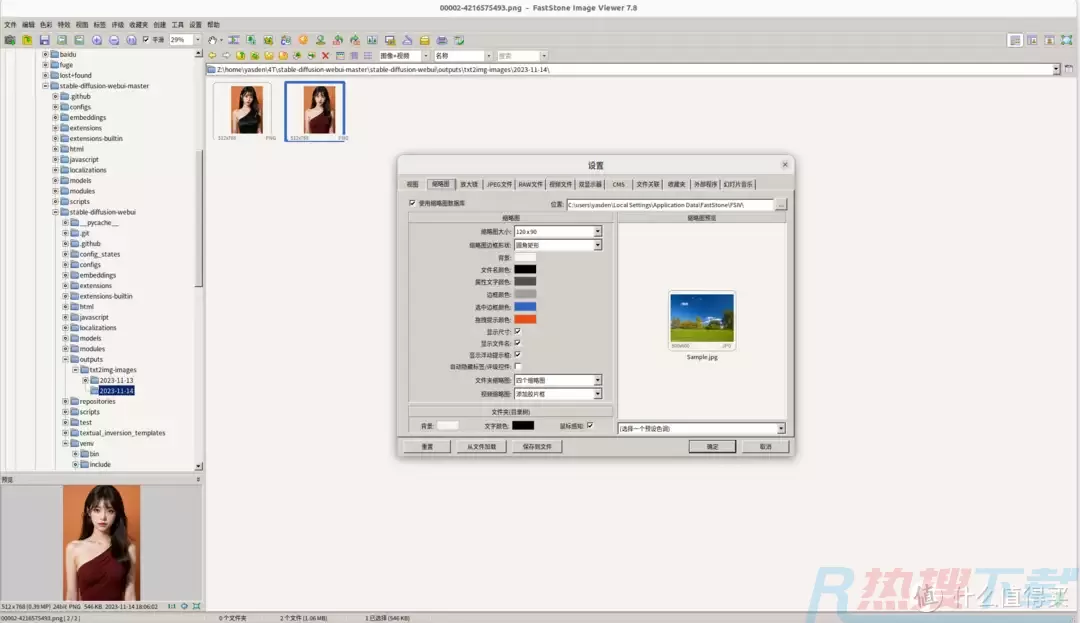Click the actual size icon next to the smooth checkbox

click(132, 40)
